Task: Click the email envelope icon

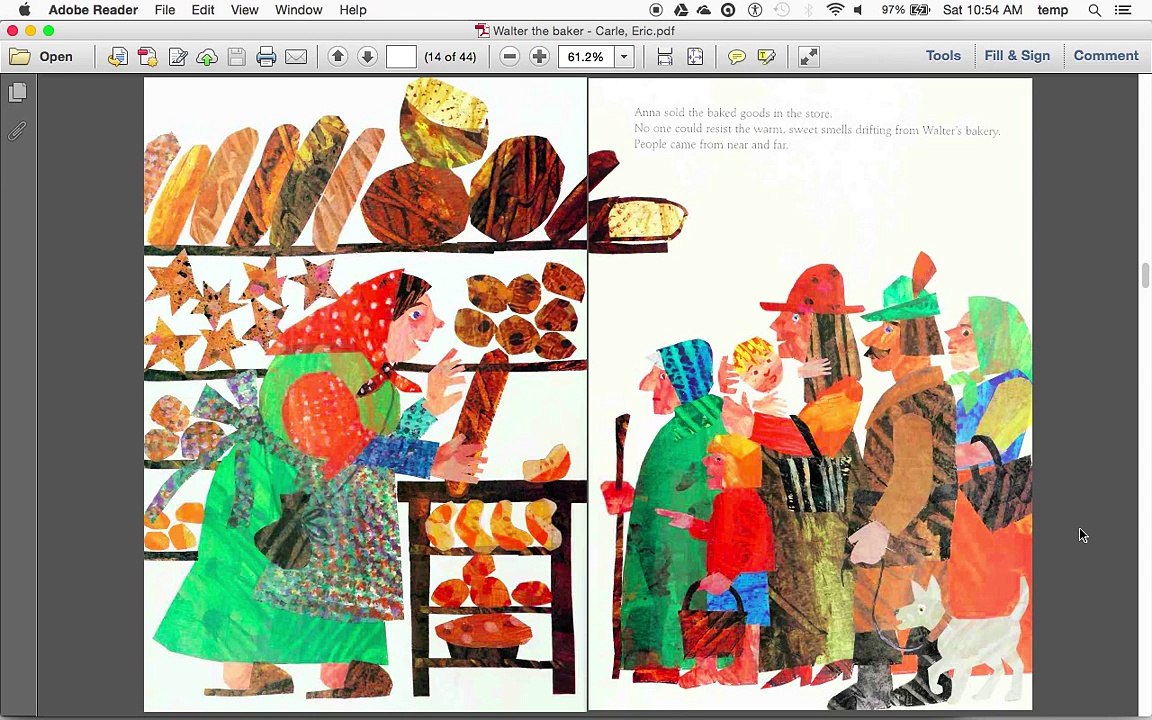Action: [x=296, y=57]
